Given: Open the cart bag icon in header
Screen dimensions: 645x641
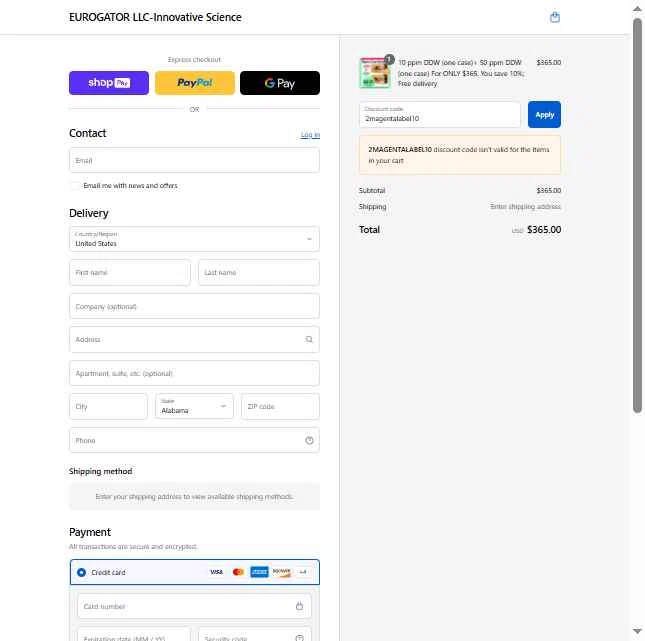Looking at the screenshot, I should (x=555, y=17).
